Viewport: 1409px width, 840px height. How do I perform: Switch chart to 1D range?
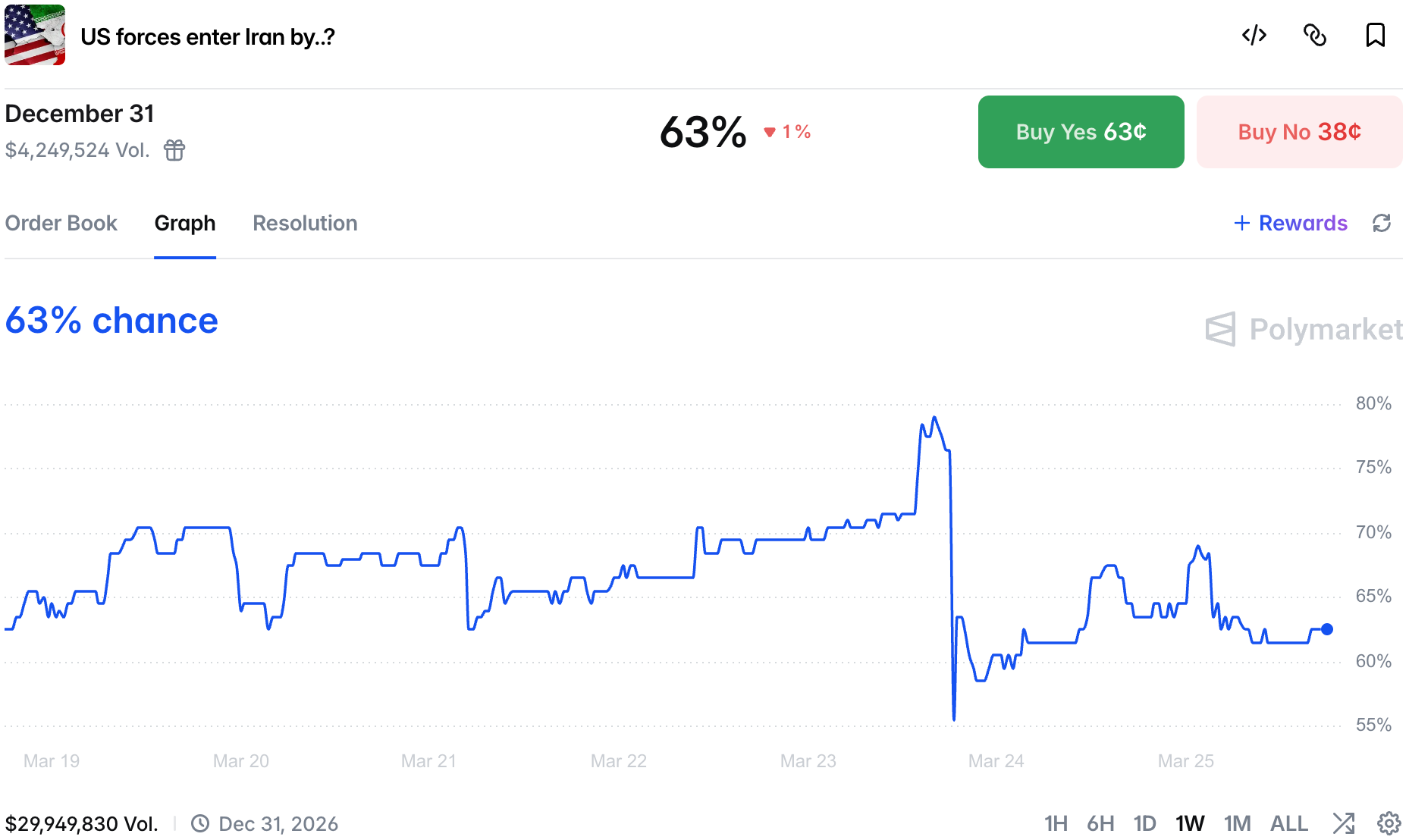[1144, 823]
